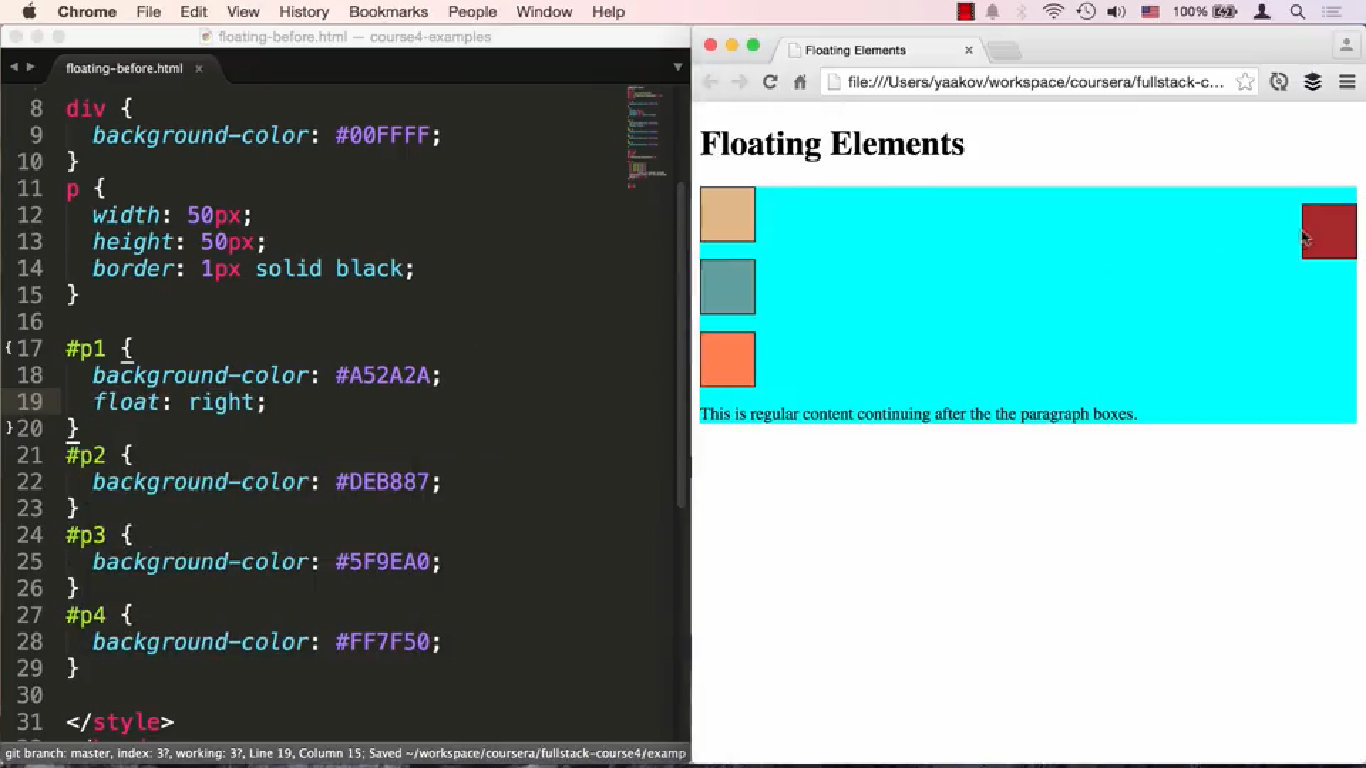The height and width of the screenshot is (768, 1366).
Task: Bookmark the page using the star icon
Action: [1244, 82]
